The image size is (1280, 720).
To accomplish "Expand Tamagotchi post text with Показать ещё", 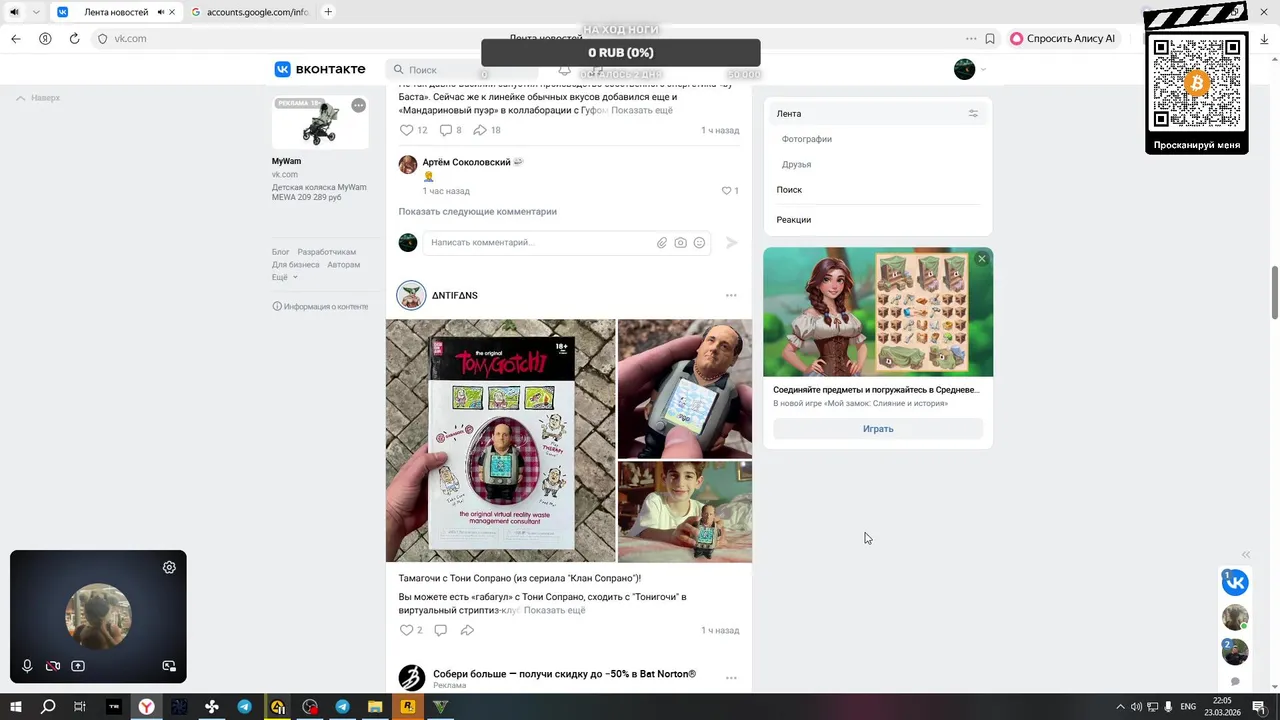I will [555, 610].
